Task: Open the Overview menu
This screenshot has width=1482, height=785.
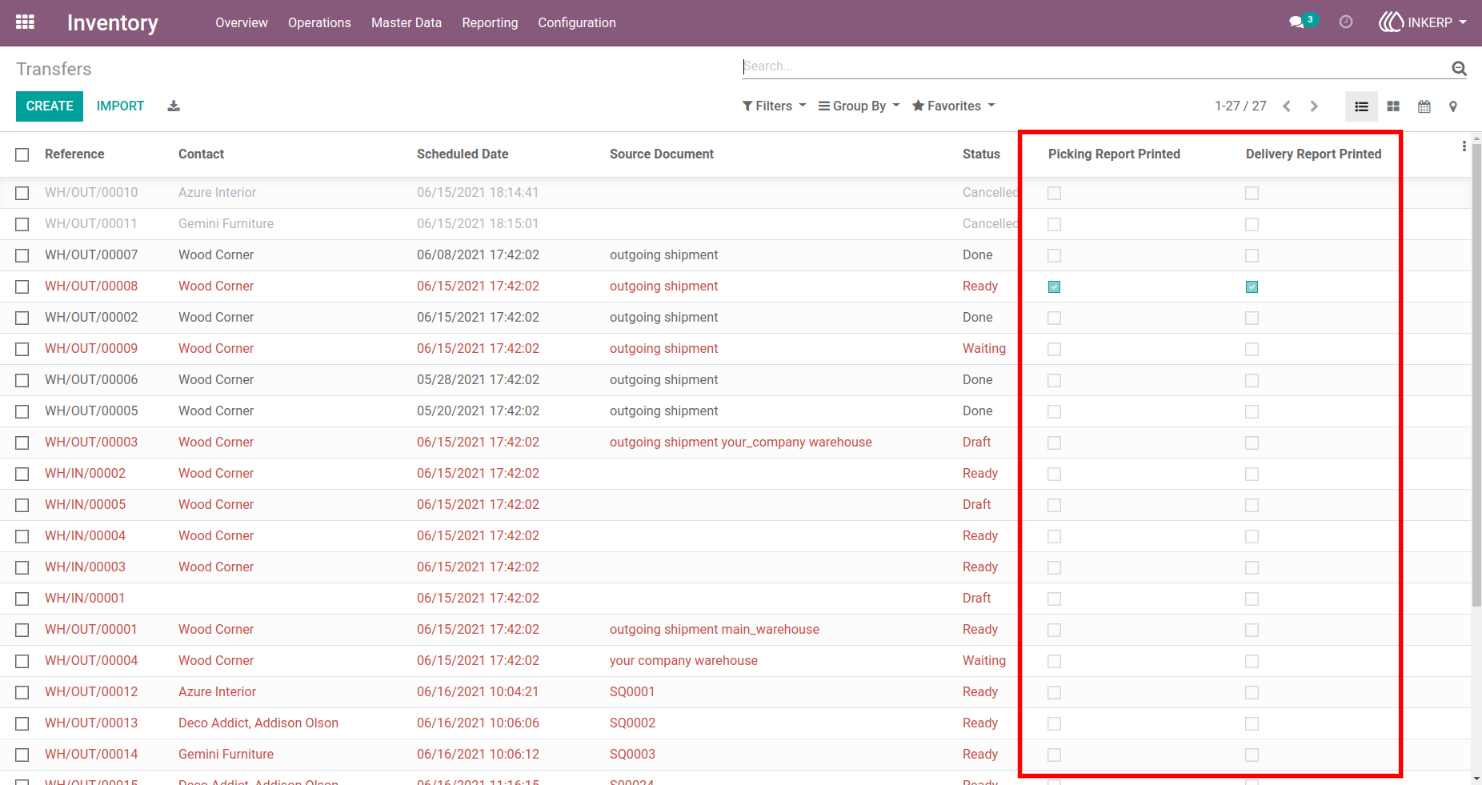Action: pos(242,22)
